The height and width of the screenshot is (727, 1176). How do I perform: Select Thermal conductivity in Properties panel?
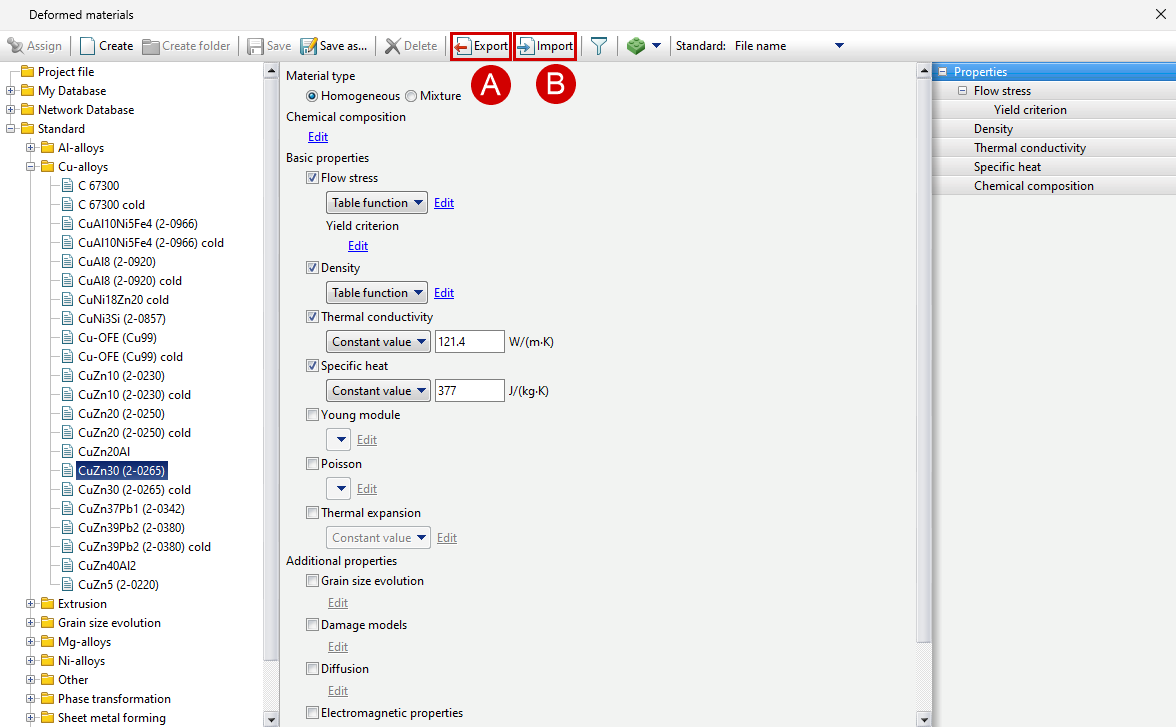point(1029,148)
